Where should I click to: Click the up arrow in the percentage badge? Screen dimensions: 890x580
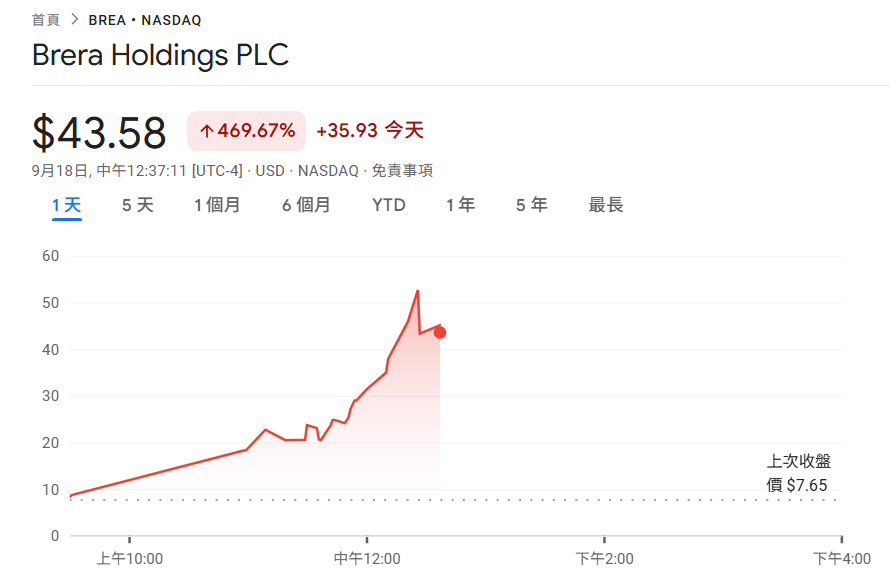tap(207, 131)
